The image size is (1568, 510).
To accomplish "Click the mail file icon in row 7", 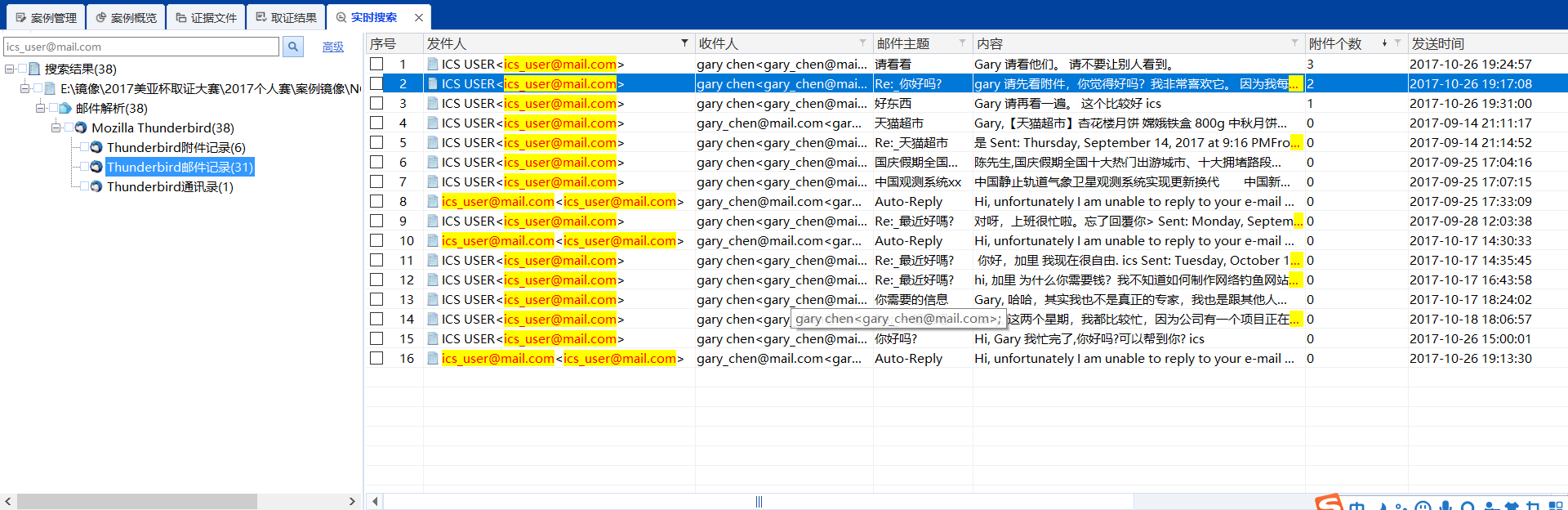I will point(433,181).
